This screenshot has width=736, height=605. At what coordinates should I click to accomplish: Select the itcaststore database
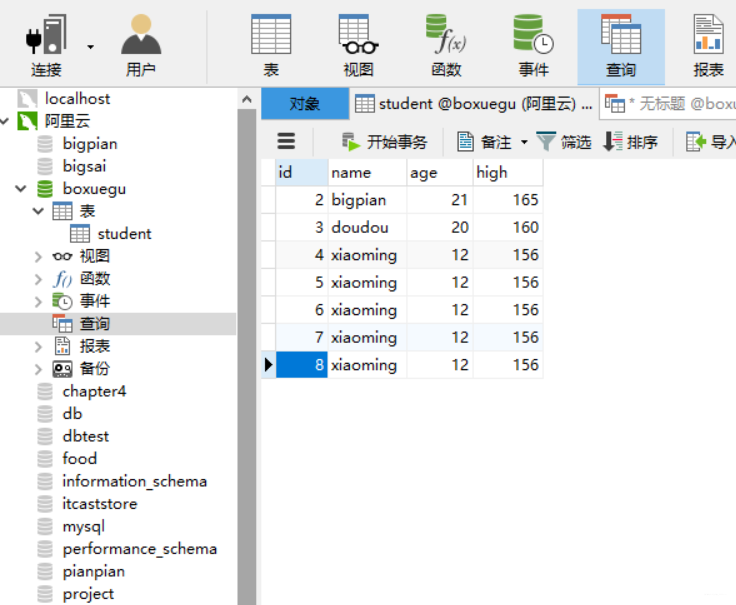pyautogui.click(x=100, y=504)
